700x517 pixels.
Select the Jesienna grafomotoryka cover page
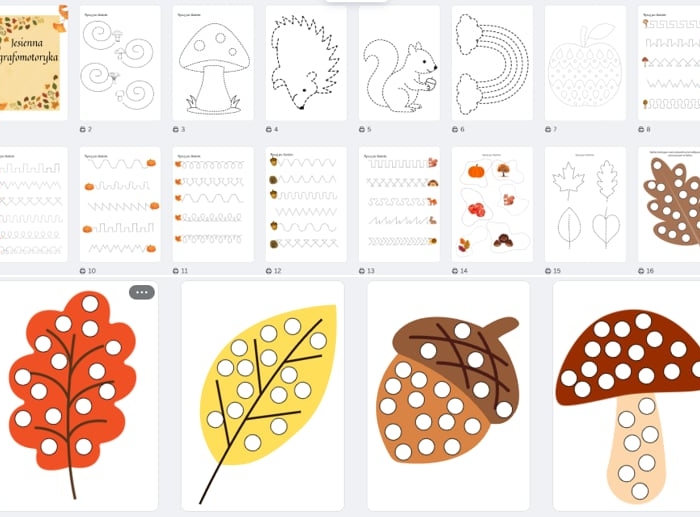[33, 63]
